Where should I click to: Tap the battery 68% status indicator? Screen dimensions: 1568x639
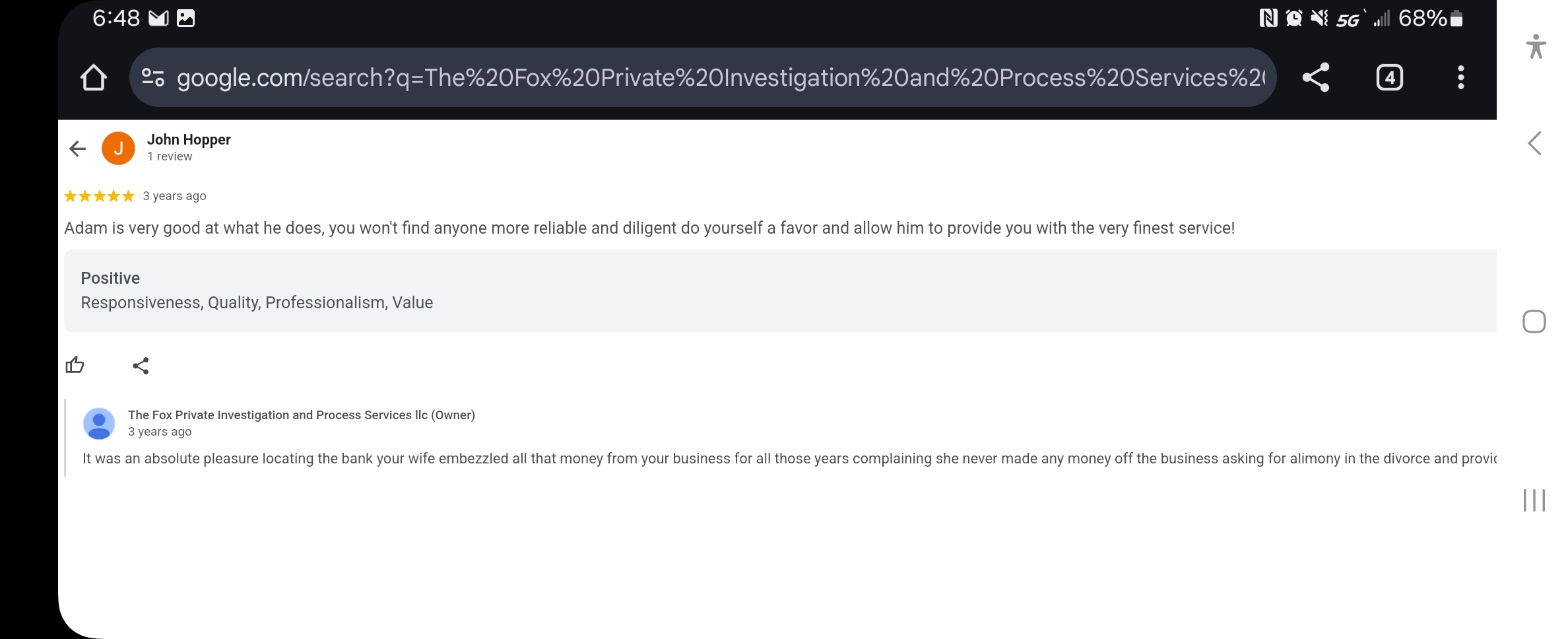pos(1430,18)
